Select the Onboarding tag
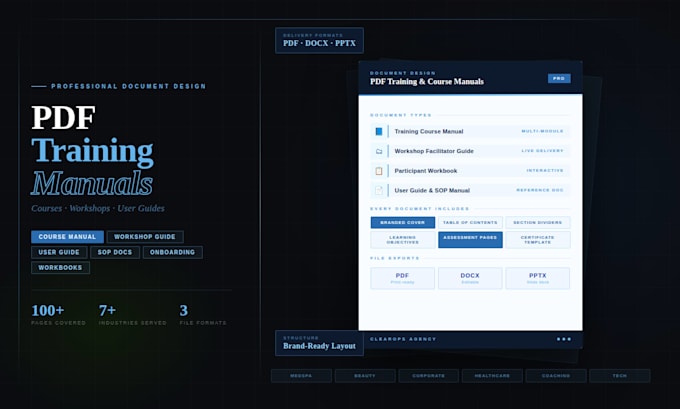This screenshot has height=409, width=680. click(173, 252)
